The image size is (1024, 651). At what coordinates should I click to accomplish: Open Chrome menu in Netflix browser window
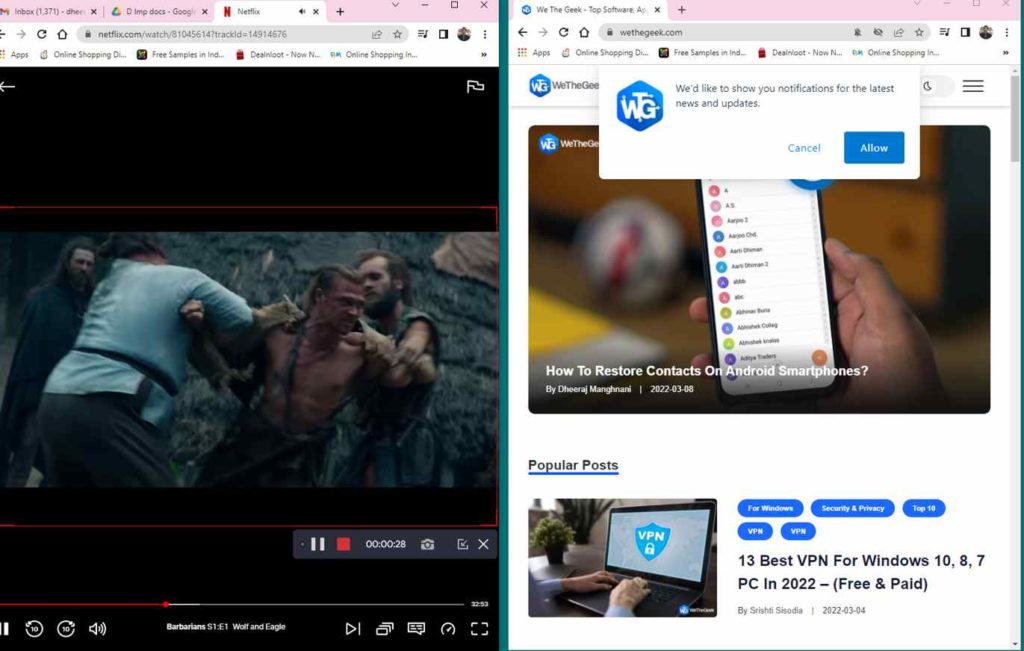click(485, 34)
